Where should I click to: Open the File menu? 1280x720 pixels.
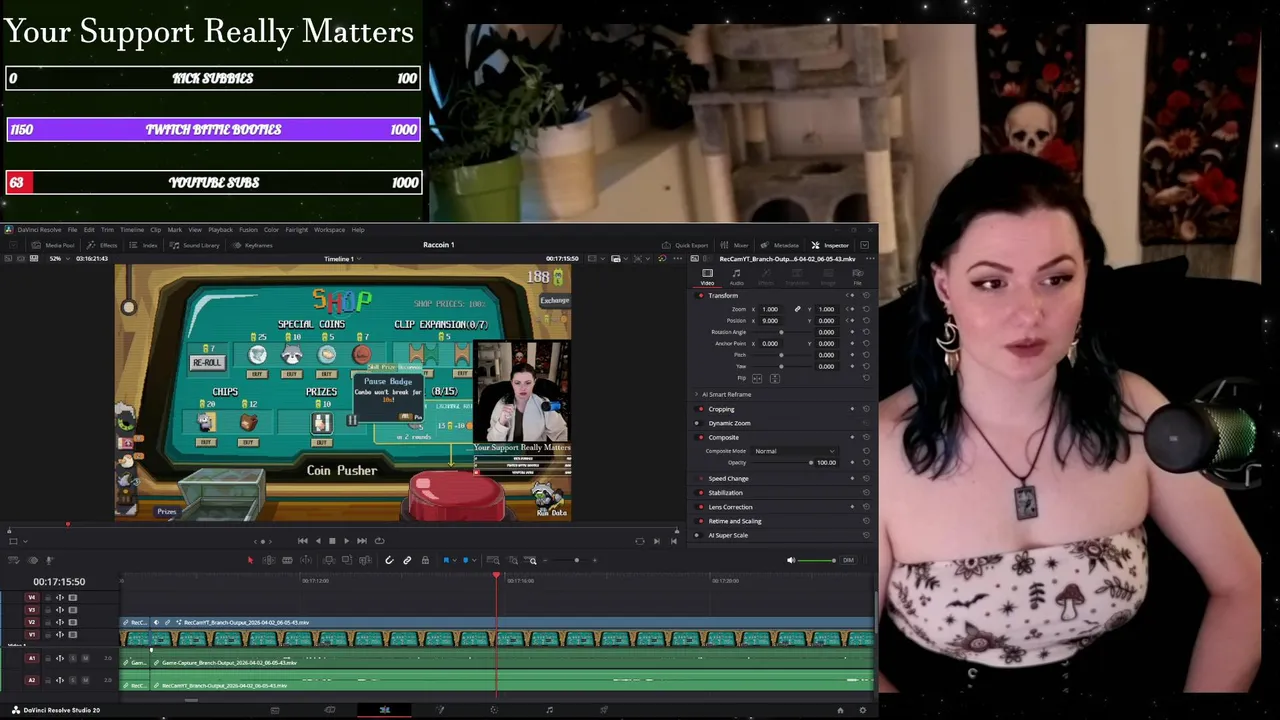72,230
